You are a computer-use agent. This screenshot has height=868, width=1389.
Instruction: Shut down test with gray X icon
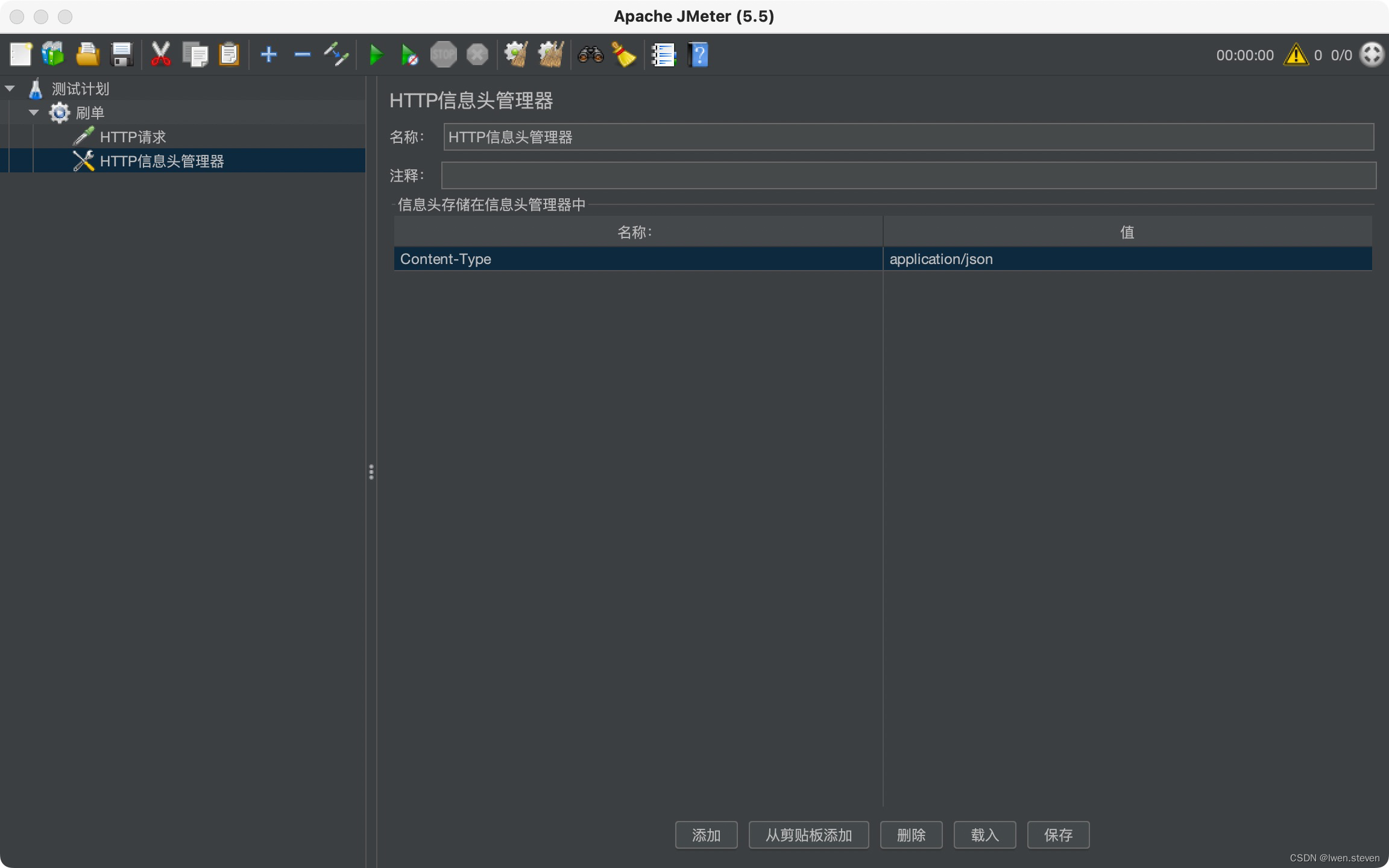[477, 55]
